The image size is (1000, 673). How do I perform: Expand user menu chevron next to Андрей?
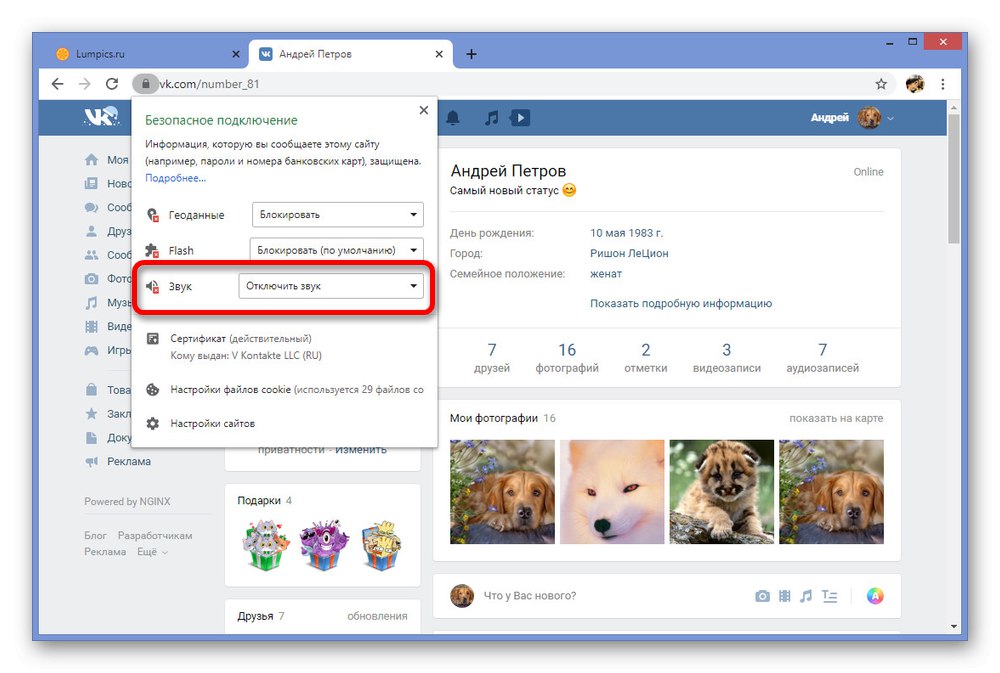890,118
